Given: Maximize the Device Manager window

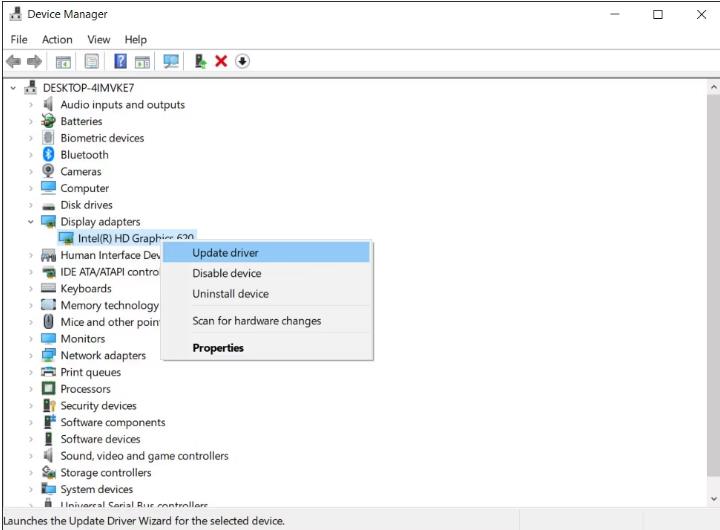Looking at the screenshot, I should [x=658, y=14].
